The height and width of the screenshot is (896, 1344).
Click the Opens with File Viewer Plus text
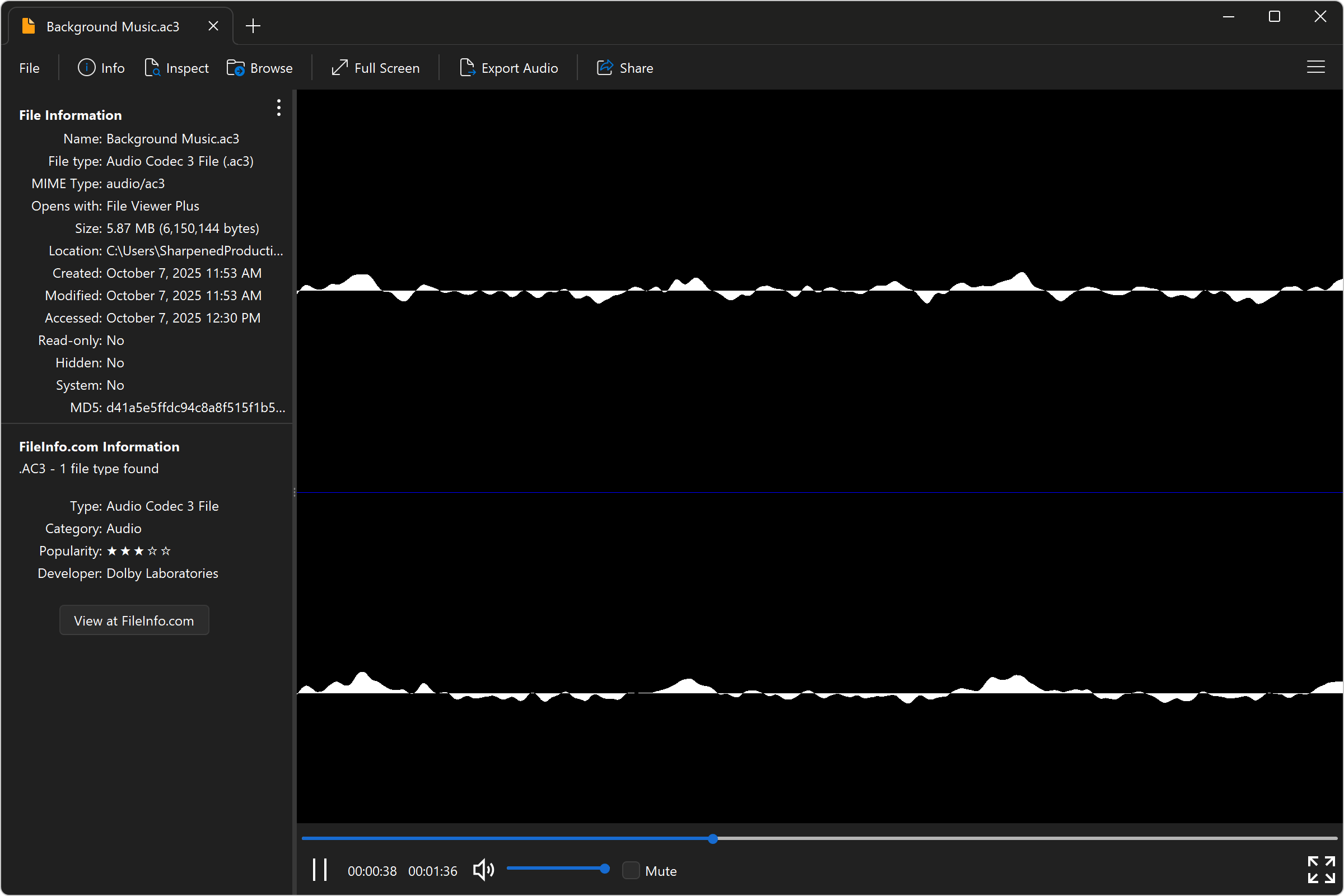152,206
